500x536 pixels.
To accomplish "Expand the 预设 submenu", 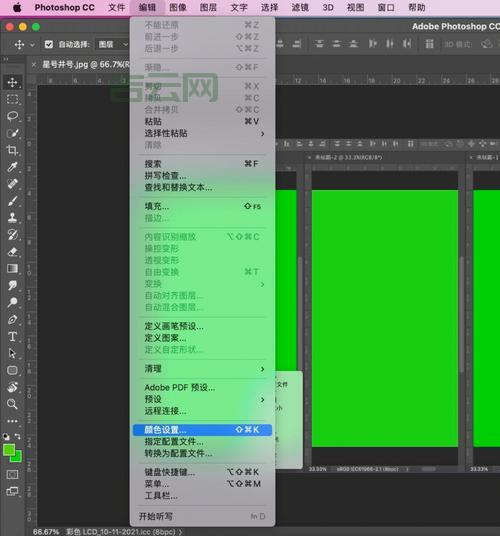I will [202, 399].
